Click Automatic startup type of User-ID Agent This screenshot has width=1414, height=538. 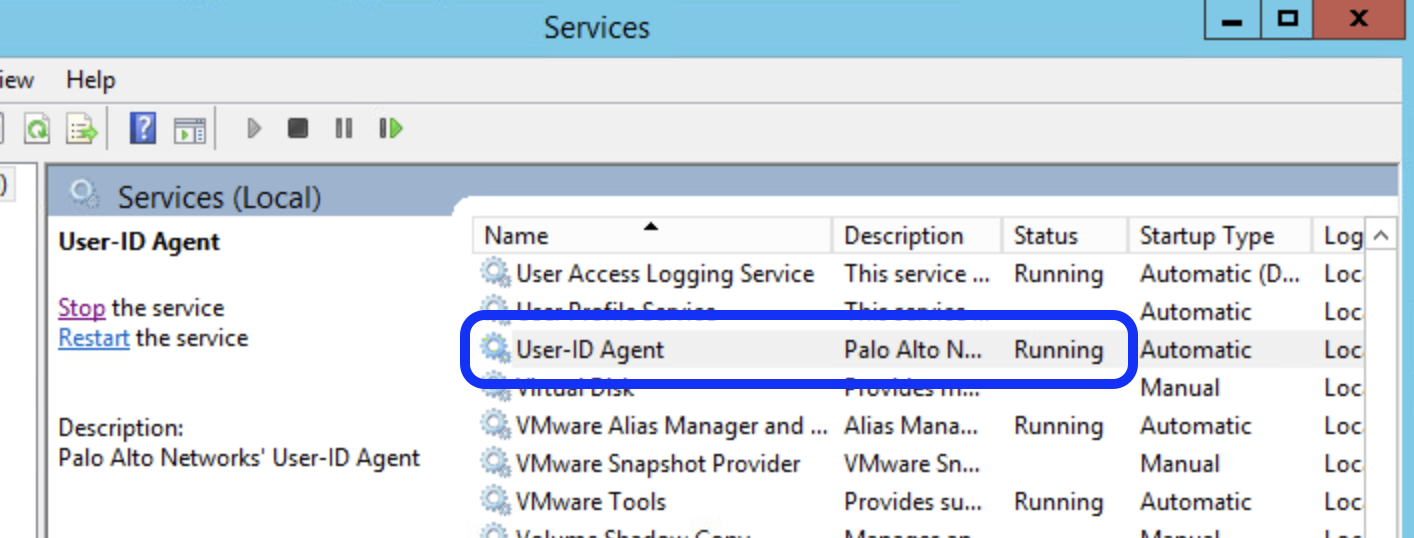click(x=1195, y=350)
